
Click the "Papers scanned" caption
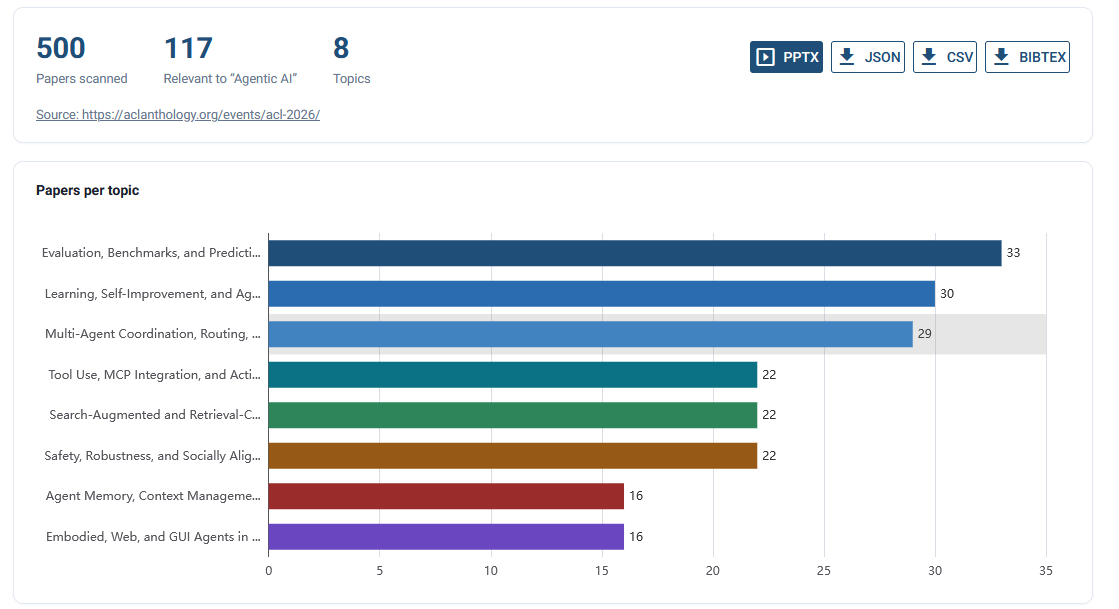click(82, 79)
